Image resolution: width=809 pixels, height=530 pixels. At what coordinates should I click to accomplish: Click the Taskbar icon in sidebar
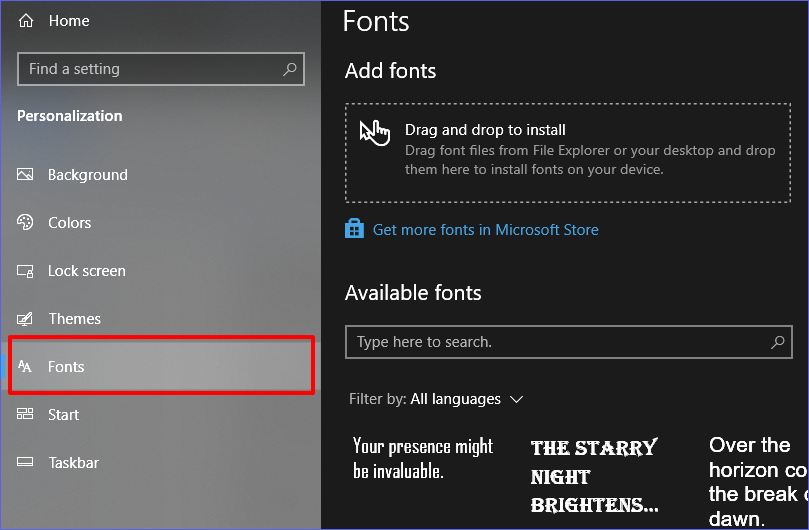[x=25, y=462]
